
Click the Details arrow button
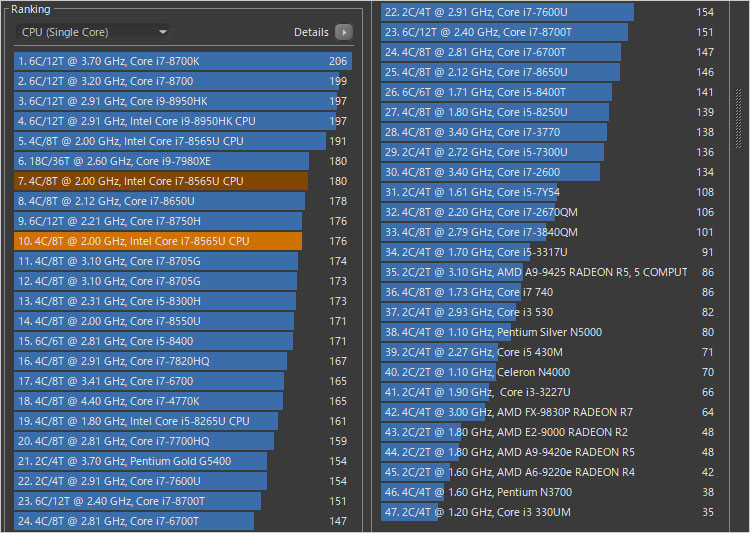click(343, 32)
